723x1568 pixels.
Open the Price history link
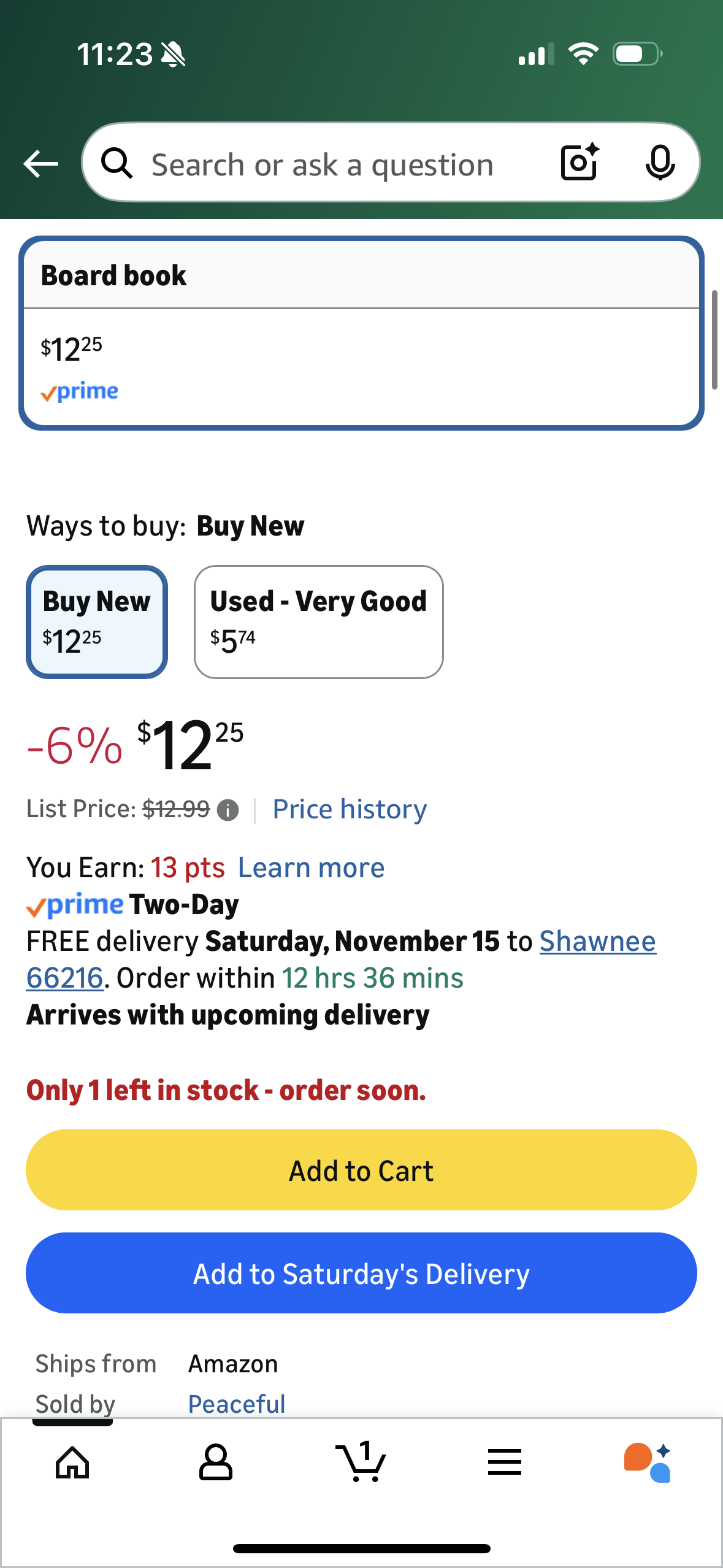350,809
